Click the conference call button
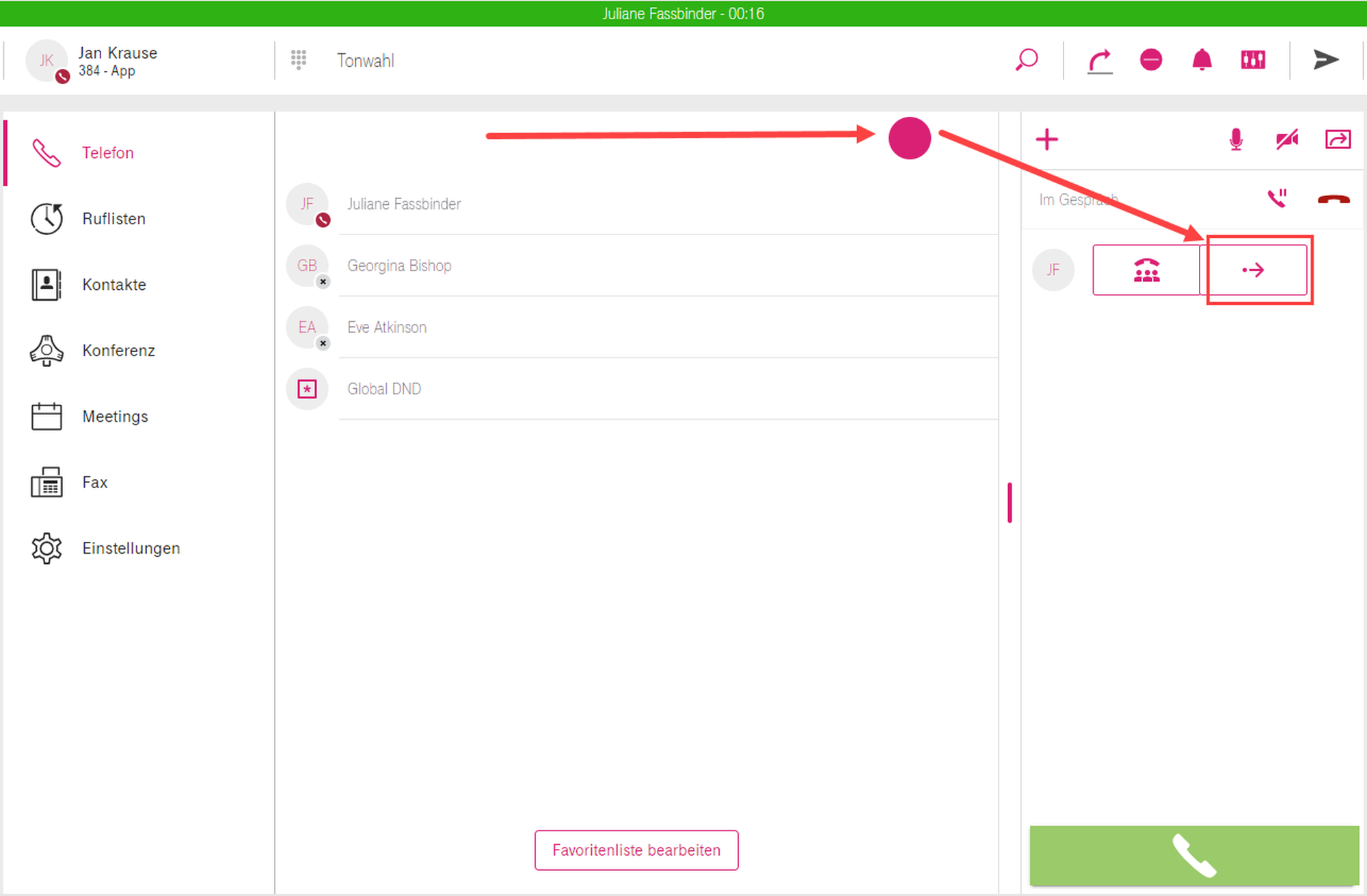Image resolution: width=1367 pixels, height=896 pixels. pos(1146,271)
